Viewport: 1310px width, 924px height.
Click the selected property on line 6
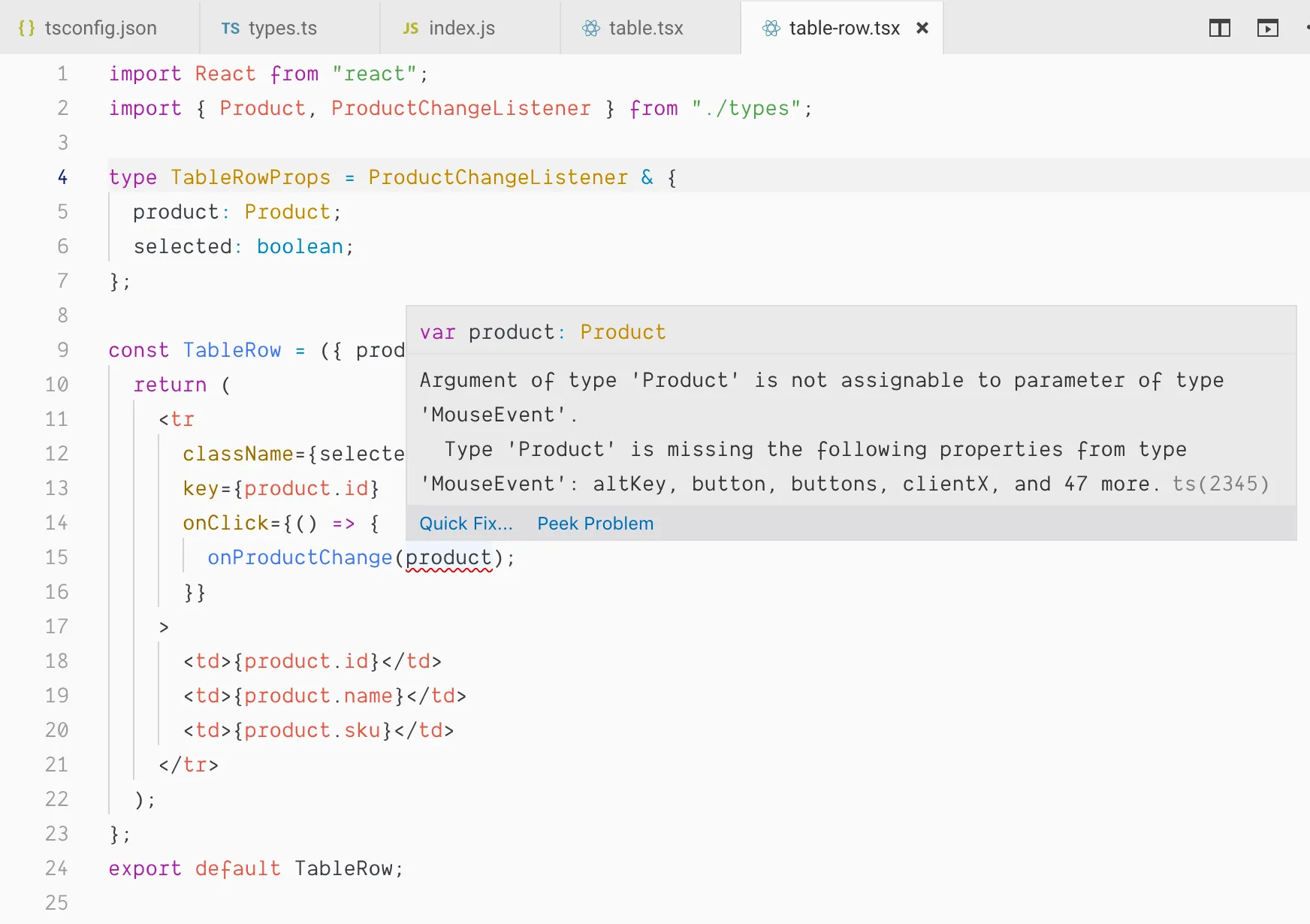click(x=183, y=246)
